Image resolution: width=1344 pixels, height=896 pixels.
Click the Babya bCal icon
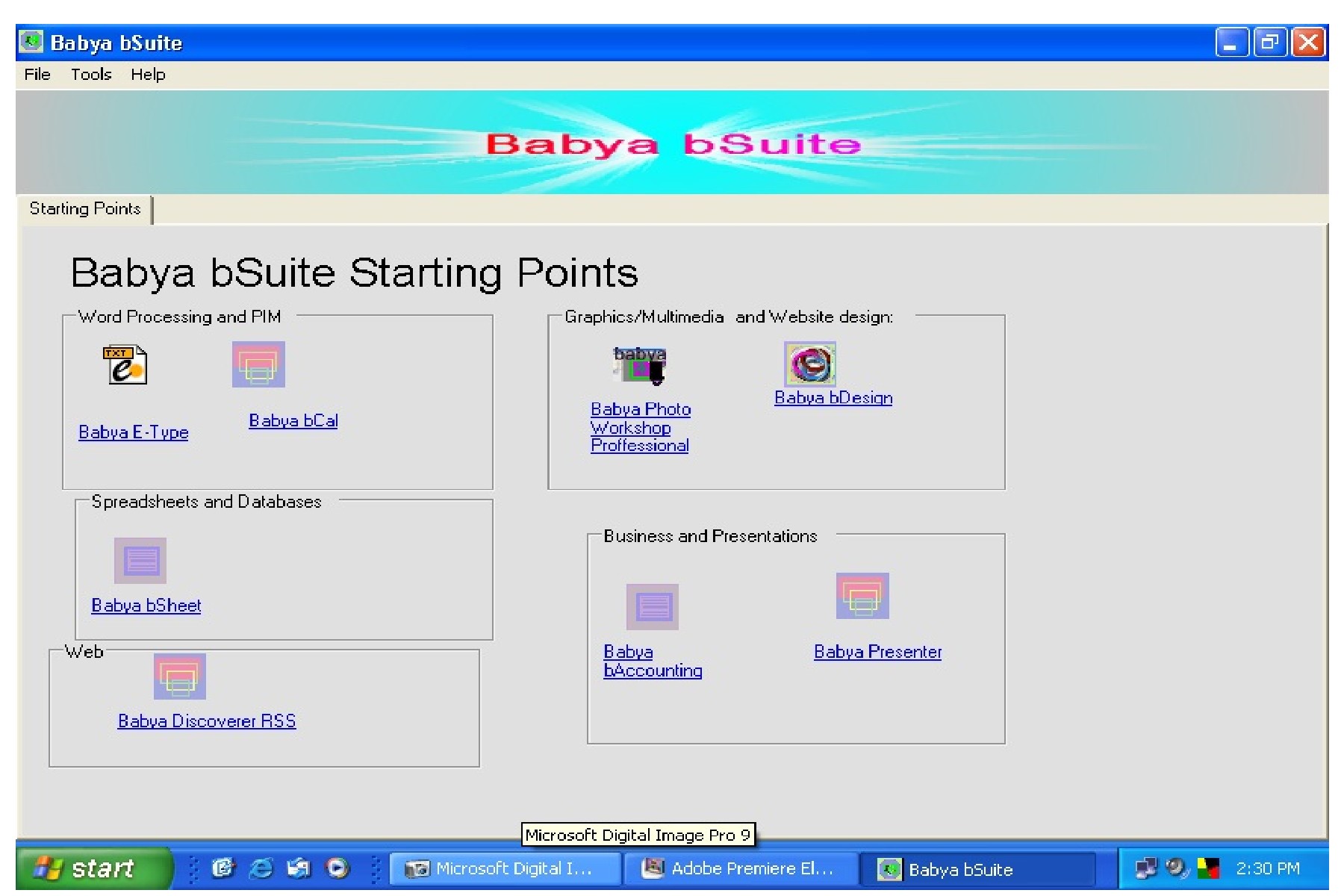tap(258, 364)
